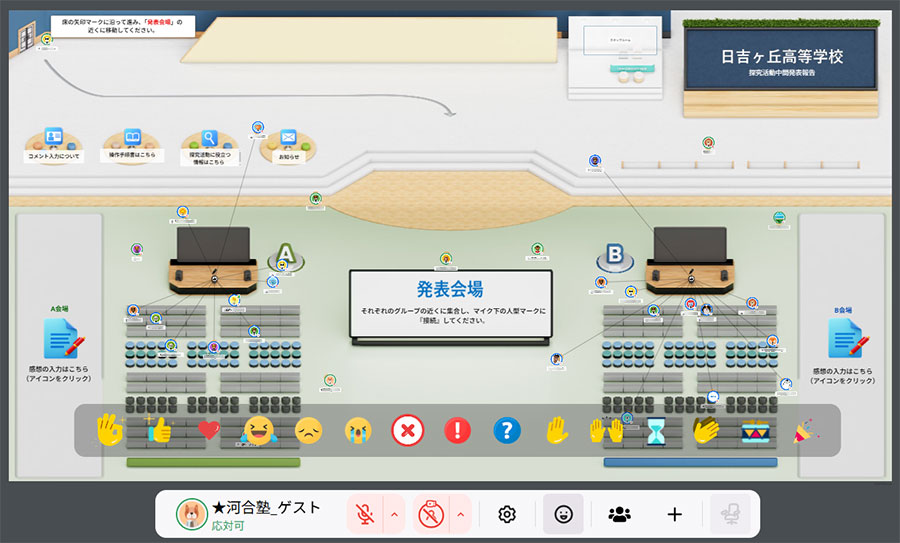Toggle the emoji reaction panel
Screen dimensions: 900x543
coord(563,514)
